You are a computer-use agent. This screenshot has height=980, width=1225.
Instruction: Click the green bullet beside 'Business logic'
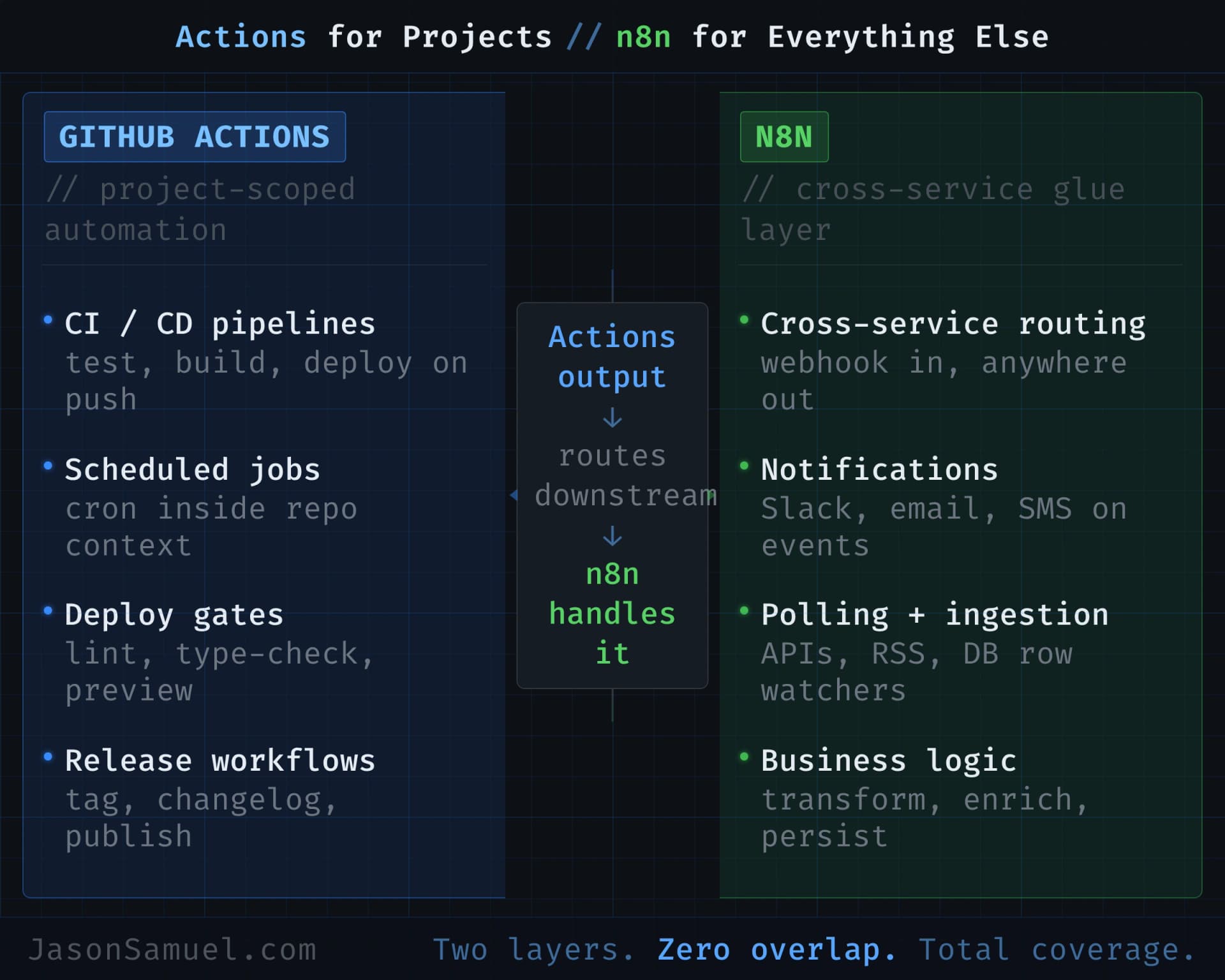click(x=744, y=757)
